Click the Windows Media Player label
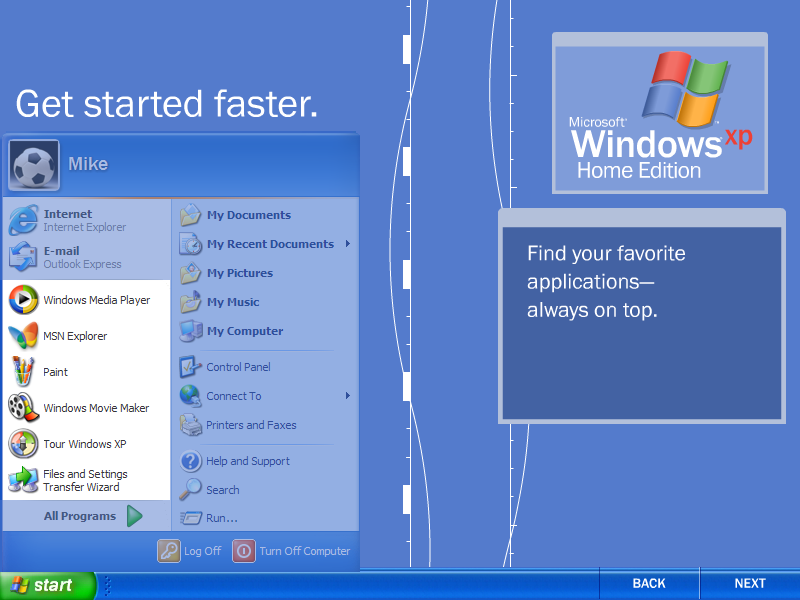The height and width of the screenshot is (600, 800). (96, 300)
